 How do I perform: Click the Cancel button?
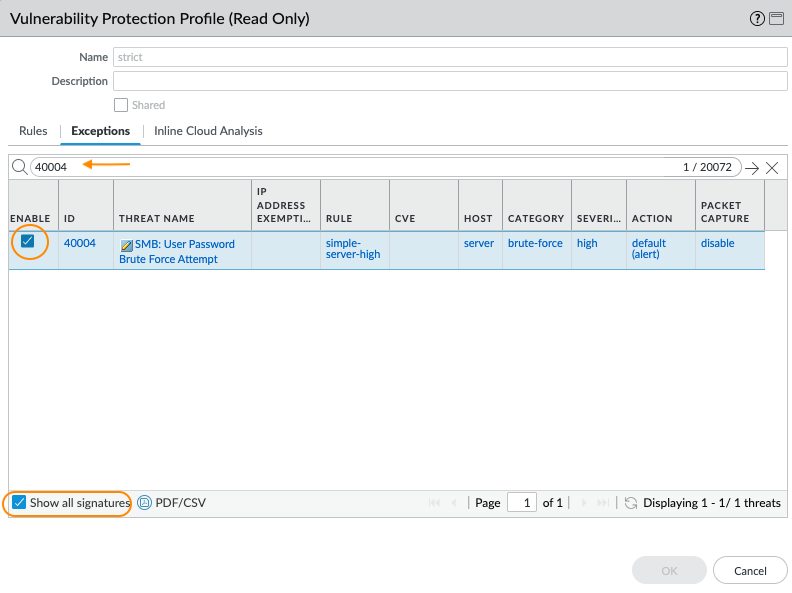coord(750,571)
